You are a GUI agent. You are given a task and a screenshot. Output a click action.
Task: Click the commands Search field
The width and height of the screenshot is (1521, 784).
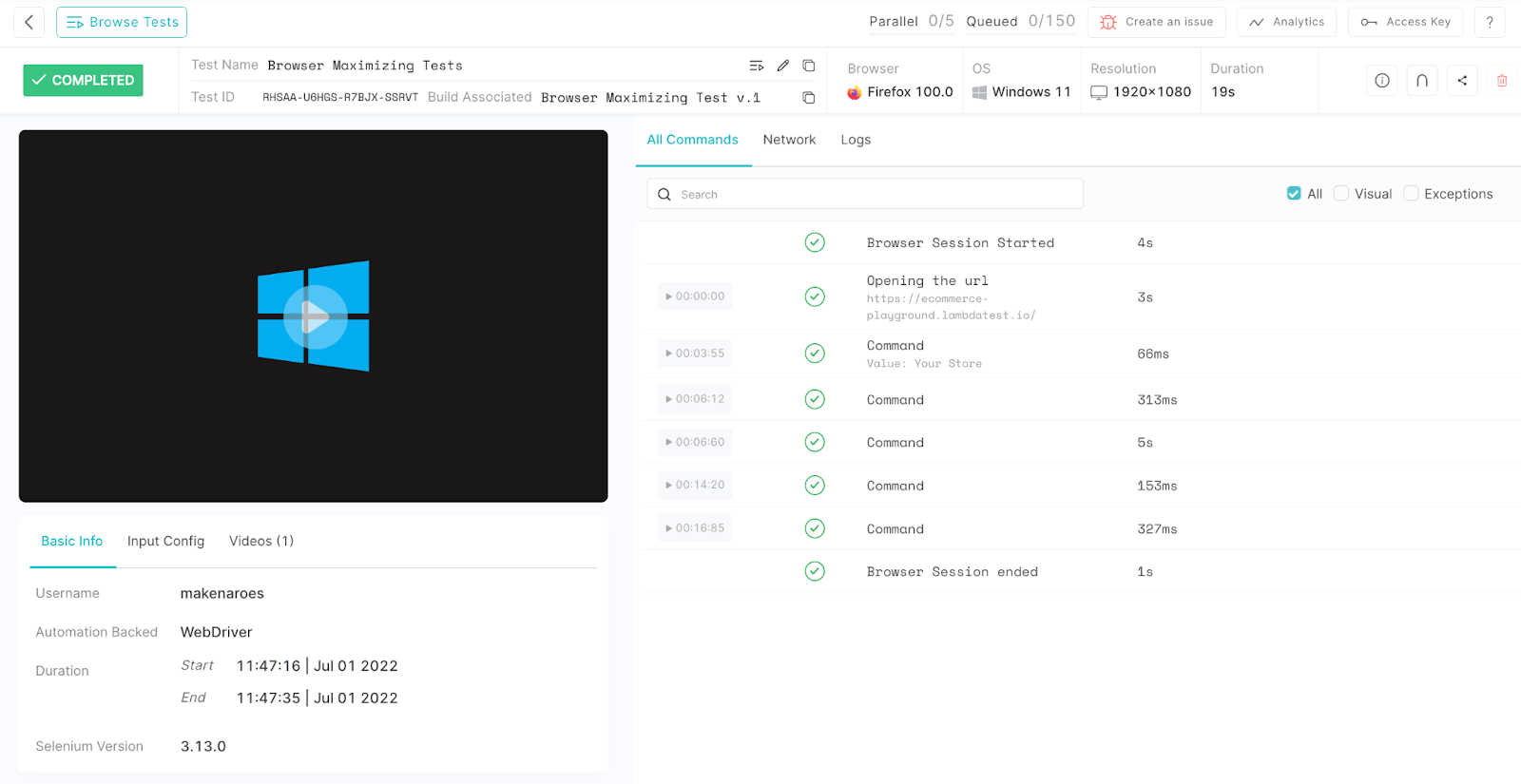[x=865, y=194]
